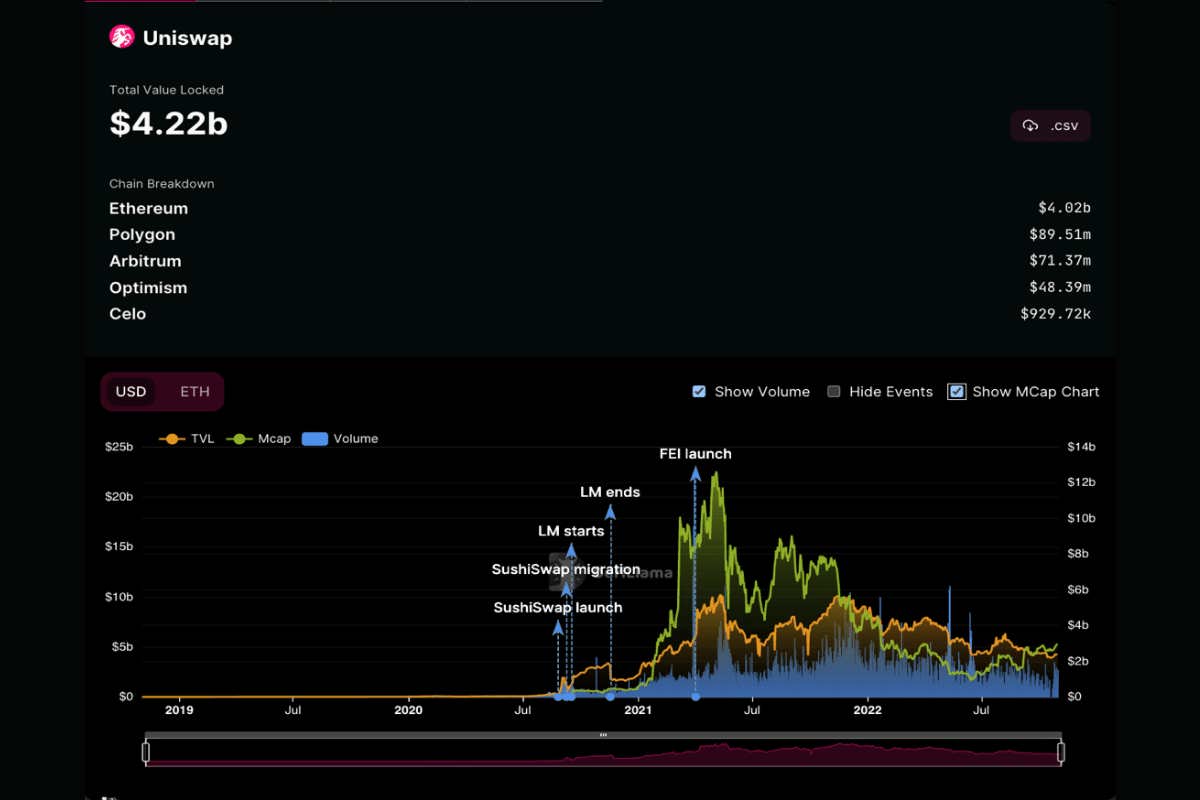Image resolution: width=1200 pixels, height=800 pixels.
Task: Select the Ethereum chain row name
Action: coord(148,208)
